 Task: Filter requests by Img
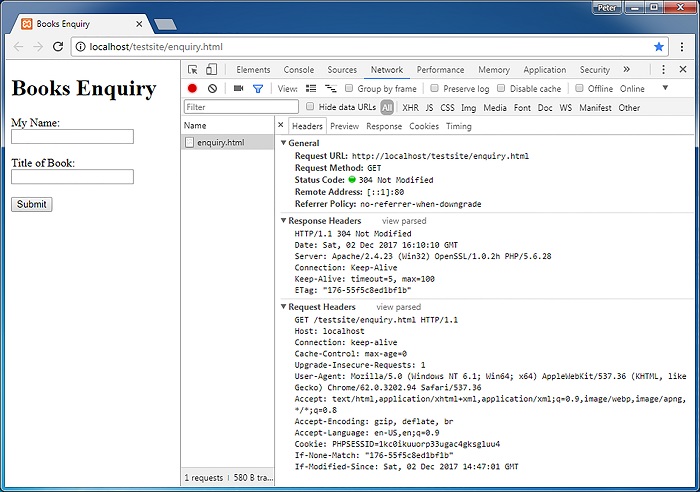point(468,108)
